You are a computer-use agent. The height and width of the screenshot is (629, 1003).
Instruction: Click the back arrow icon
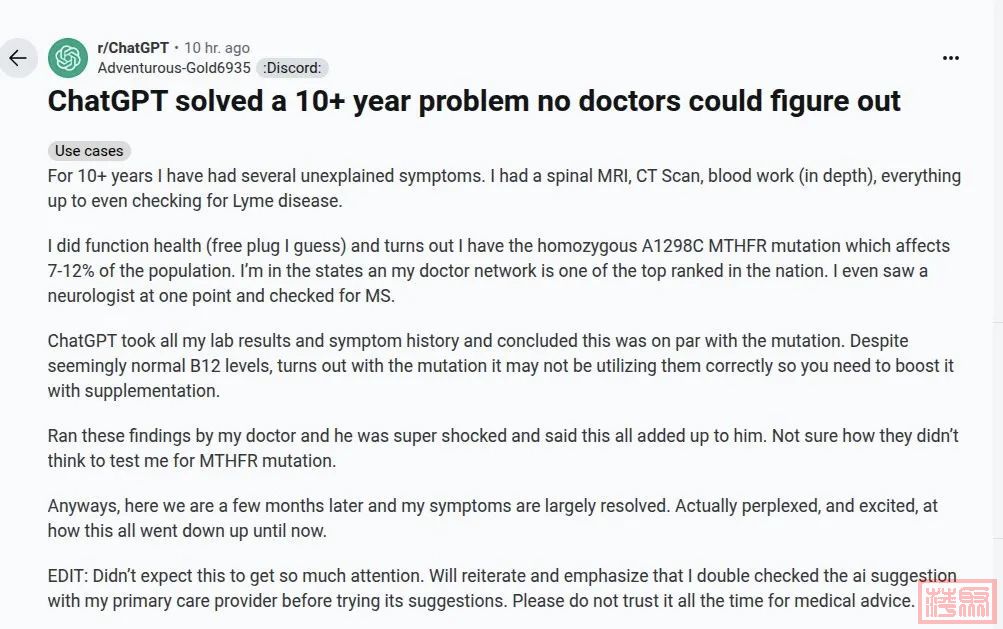click(x=18, y=58)
